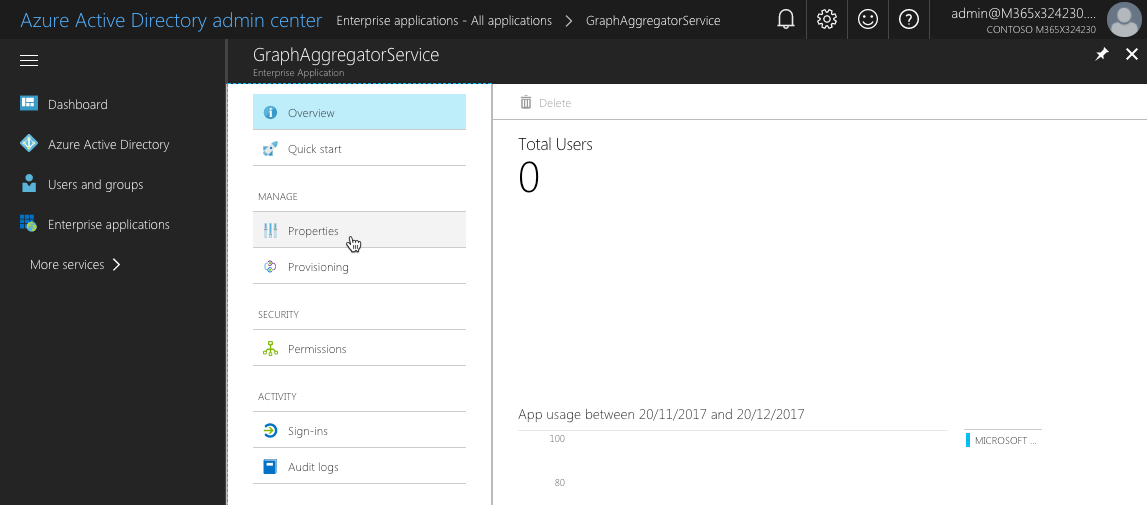
Task: Click the Enterprise Application subtitle
Action: click(x=298, y=72)
